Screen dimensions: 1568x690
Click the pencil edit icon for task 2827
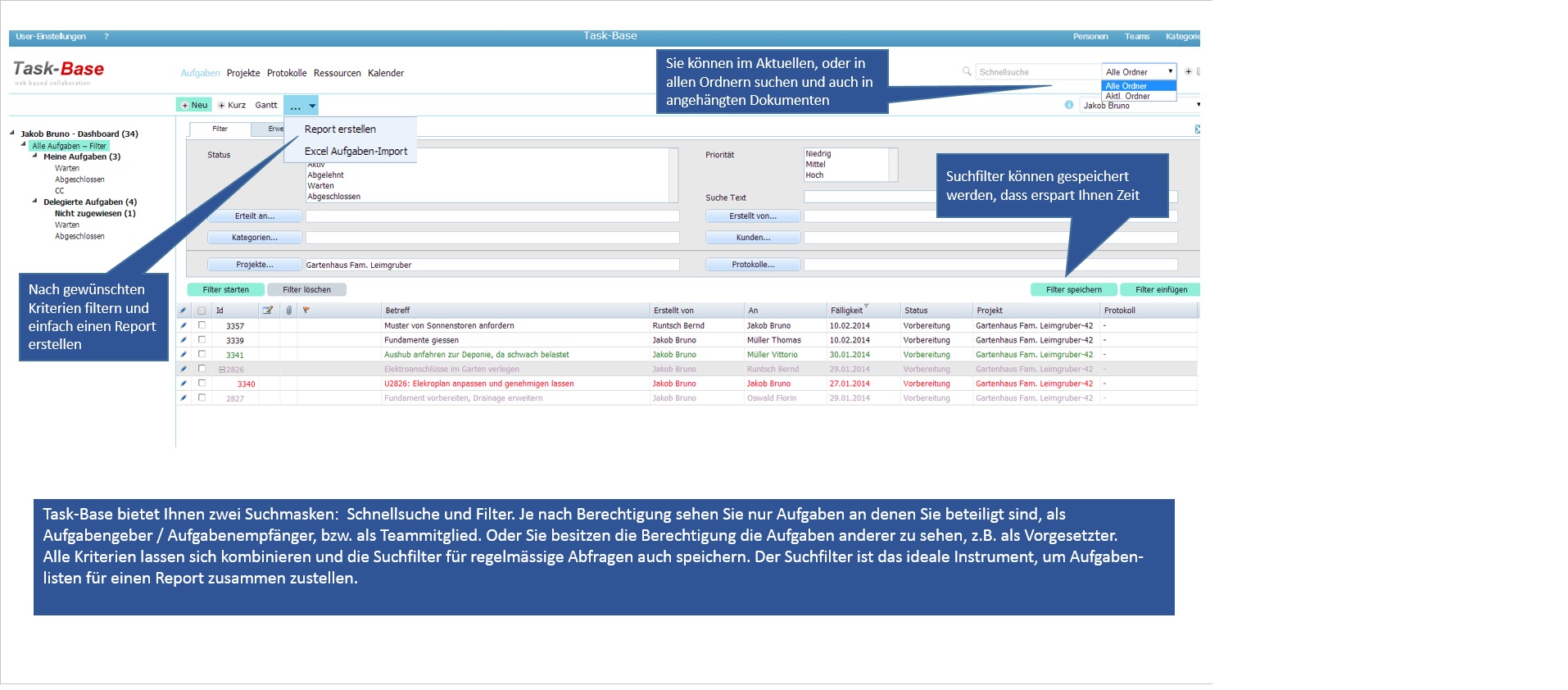point(184,398)
